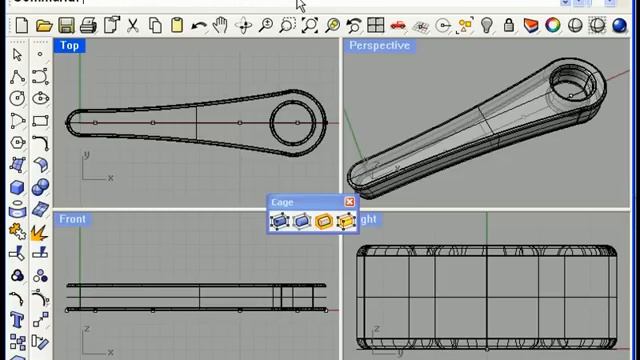
Task: Render the scene with the blue sphere icon
Action: coord(619,26)
